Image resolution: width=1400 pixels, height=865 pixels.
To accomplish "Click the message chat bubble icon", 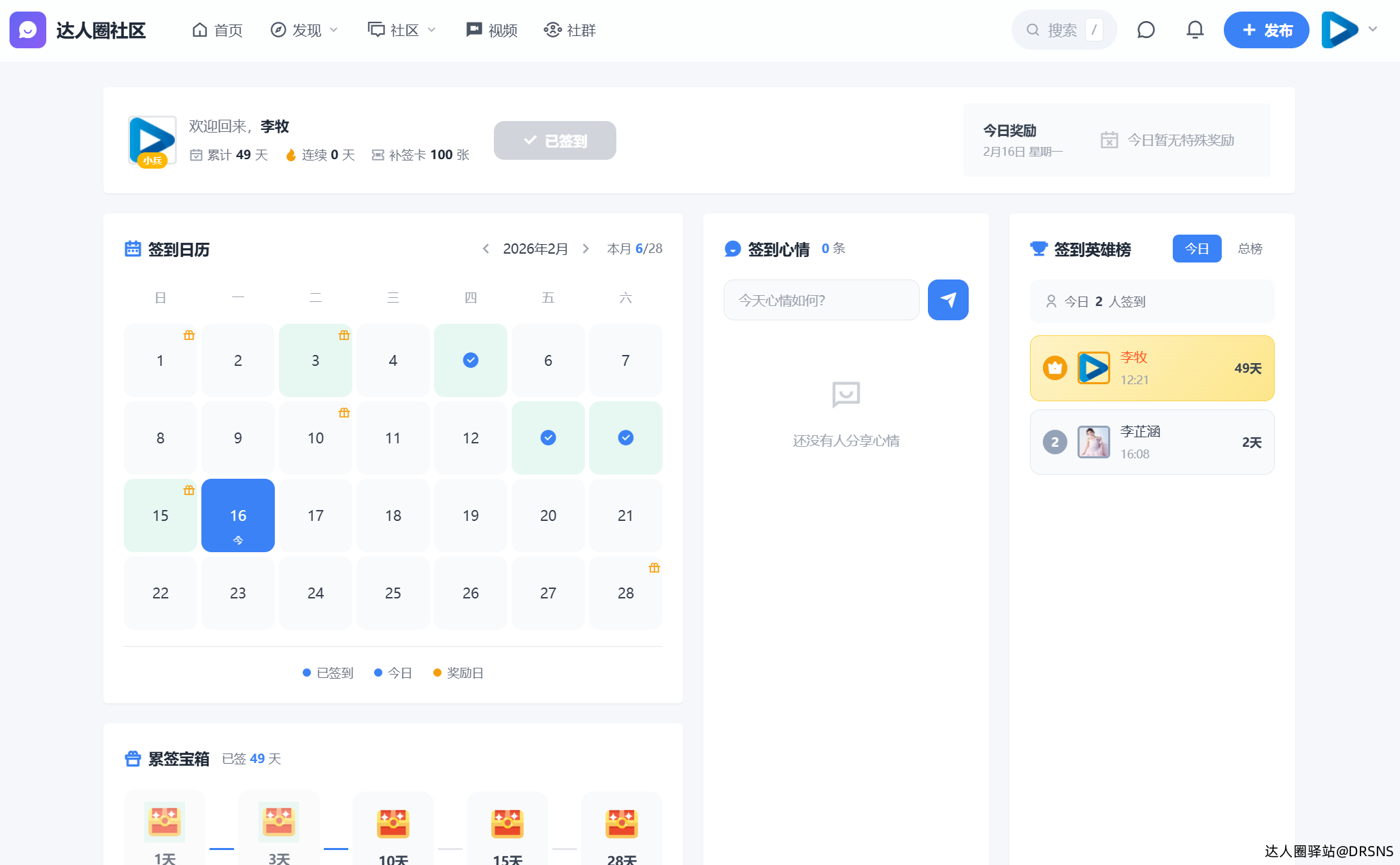I will click(x=1146, y=30).
